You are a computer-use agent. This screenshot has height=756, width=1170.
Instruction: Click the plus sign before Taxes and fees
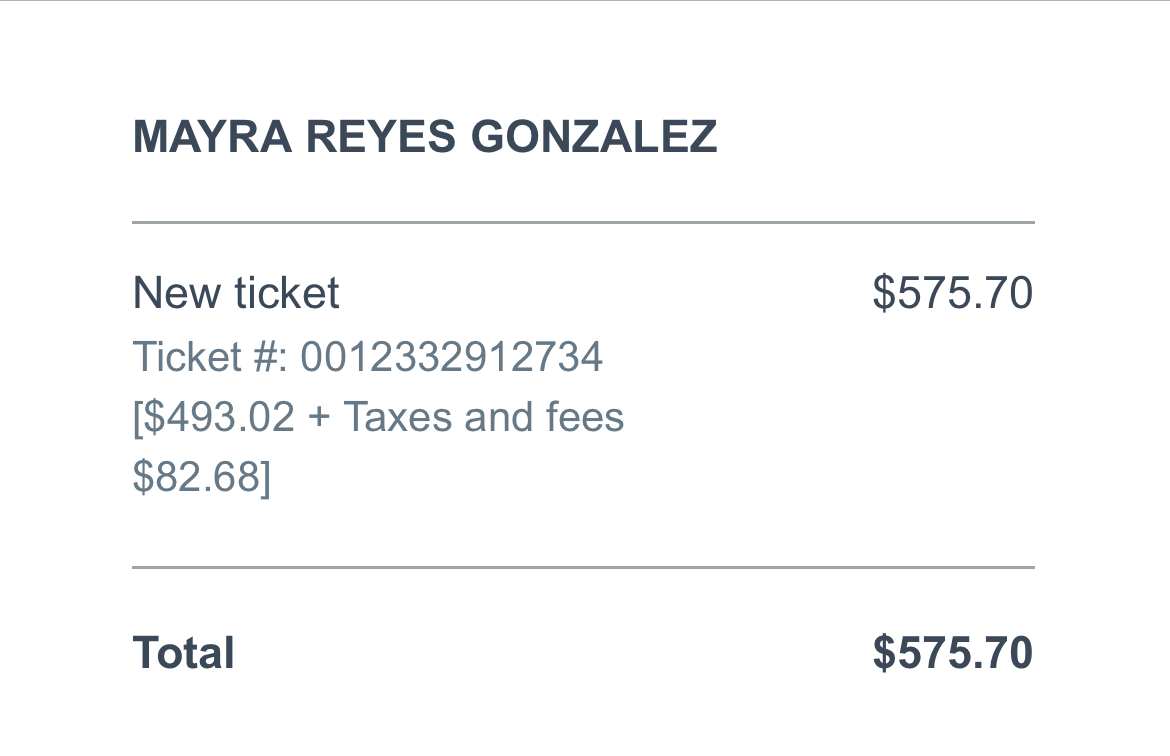click(x=319, y=417)
